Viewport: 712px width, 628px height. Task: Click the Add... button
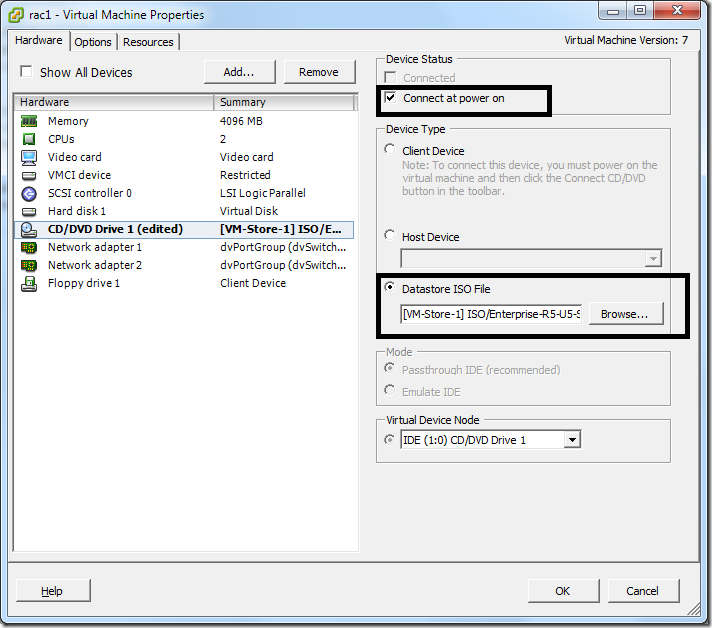click(239, 72)
